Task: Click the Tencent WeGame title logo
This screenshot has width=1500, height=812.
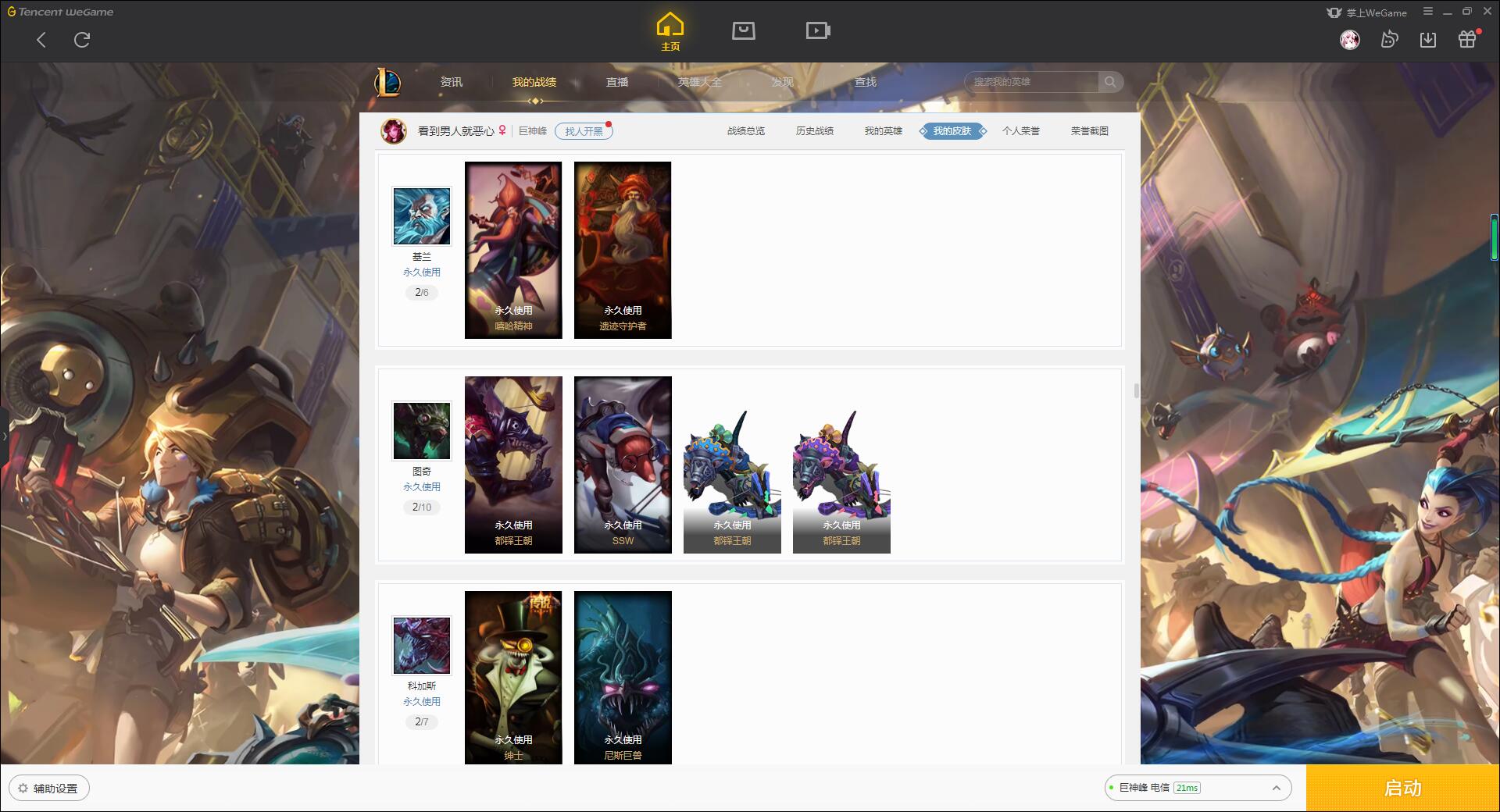Action: coord(60,12)
